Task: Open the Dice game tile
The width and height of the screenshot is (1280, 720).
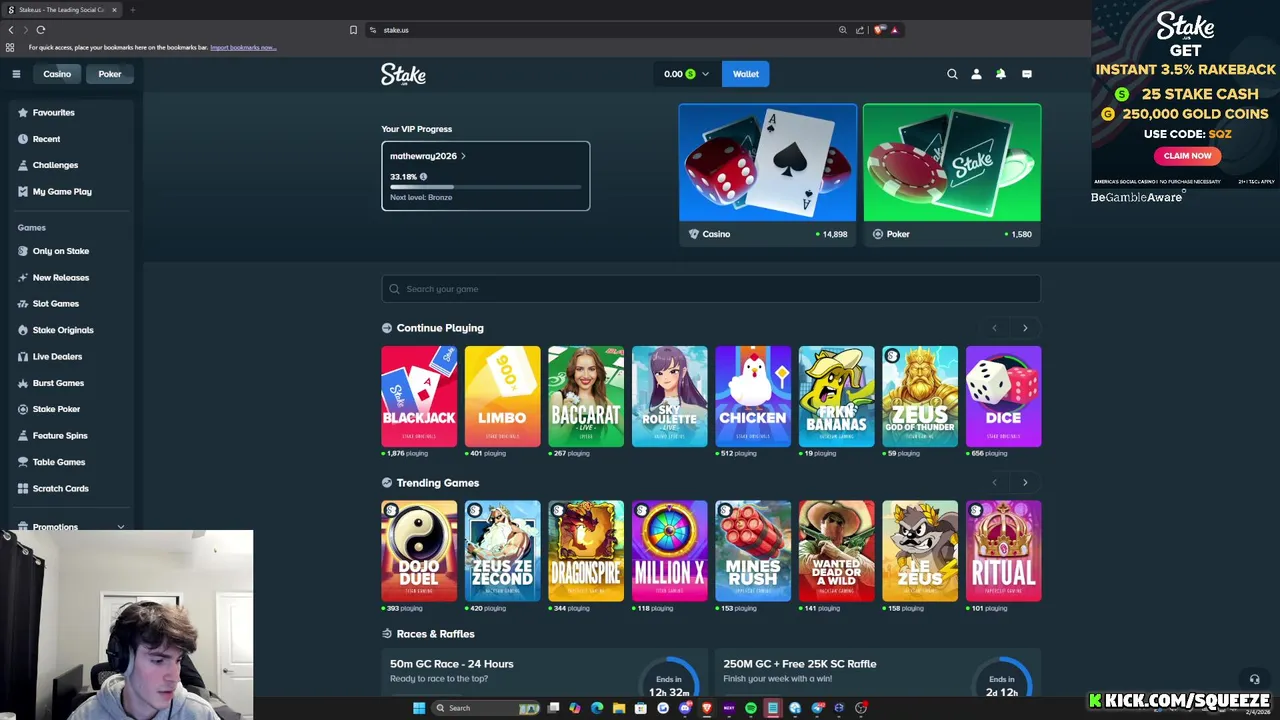Action: click(x=1003, y=396)
